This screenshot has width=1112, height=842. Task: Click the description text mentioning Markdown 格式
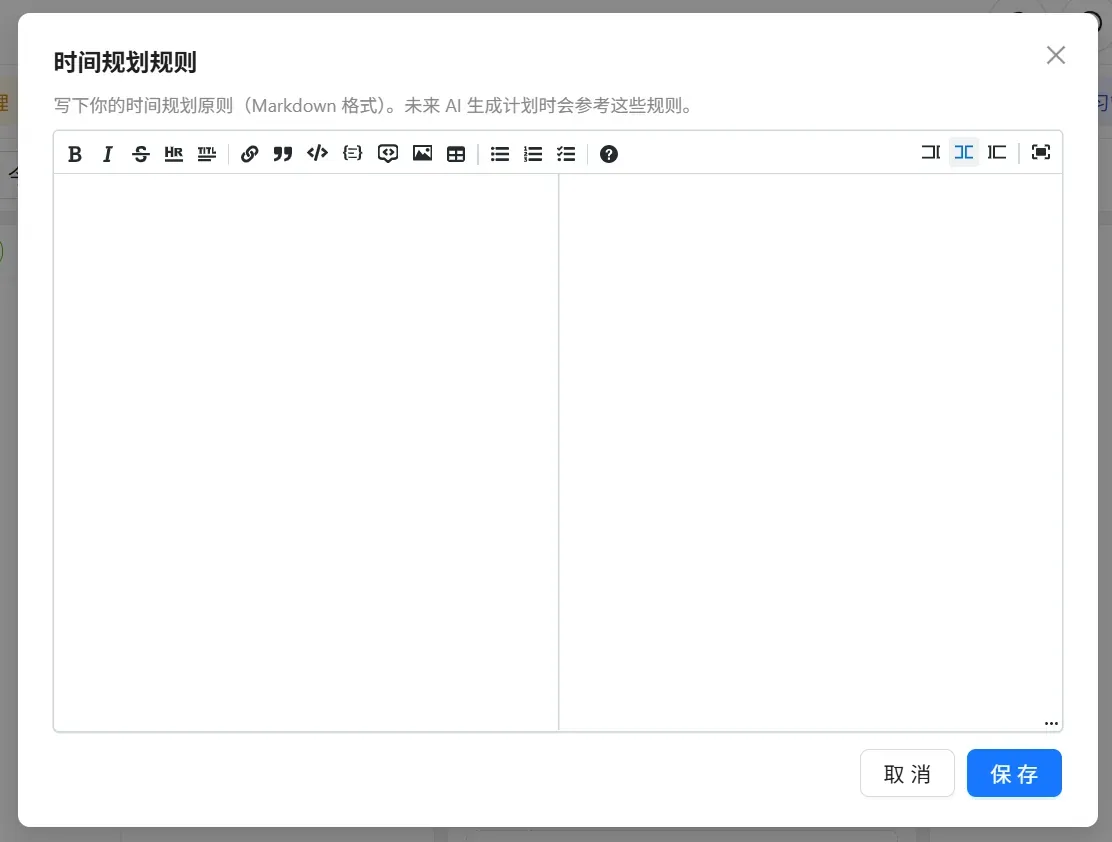(x=373, y=106)
